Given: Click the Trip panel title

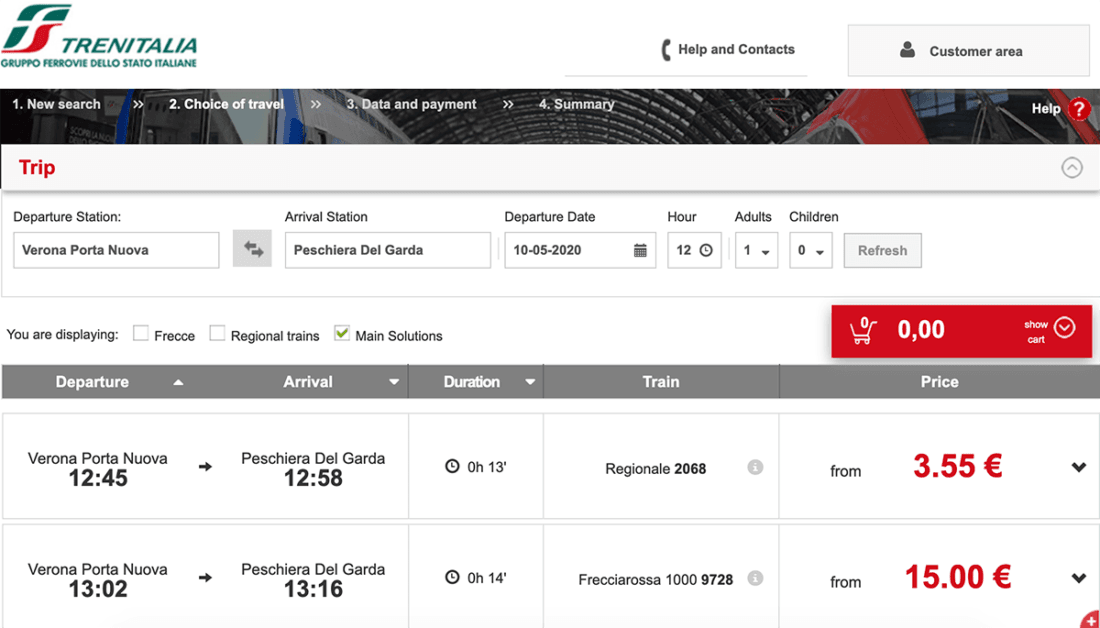Looking at the screenshot, I should 37,168.
